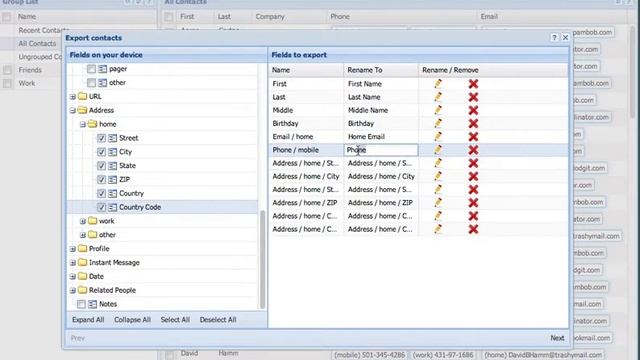Close the Export contacts dialog
The height and width of the screenshot is (360, 640).
coord(565,38)
